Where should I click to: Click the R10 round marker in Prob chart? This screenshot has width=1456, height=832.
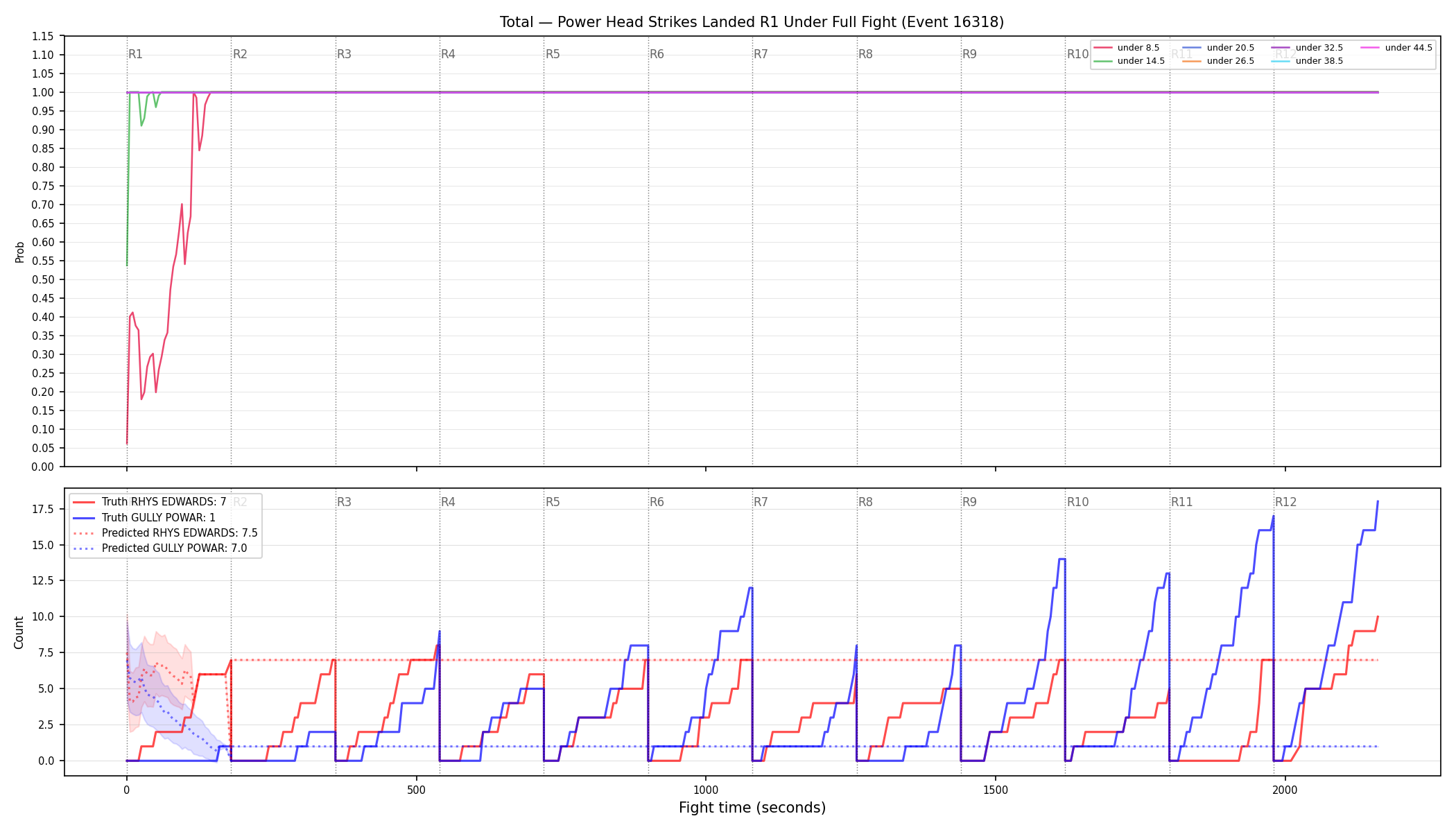1077,54
